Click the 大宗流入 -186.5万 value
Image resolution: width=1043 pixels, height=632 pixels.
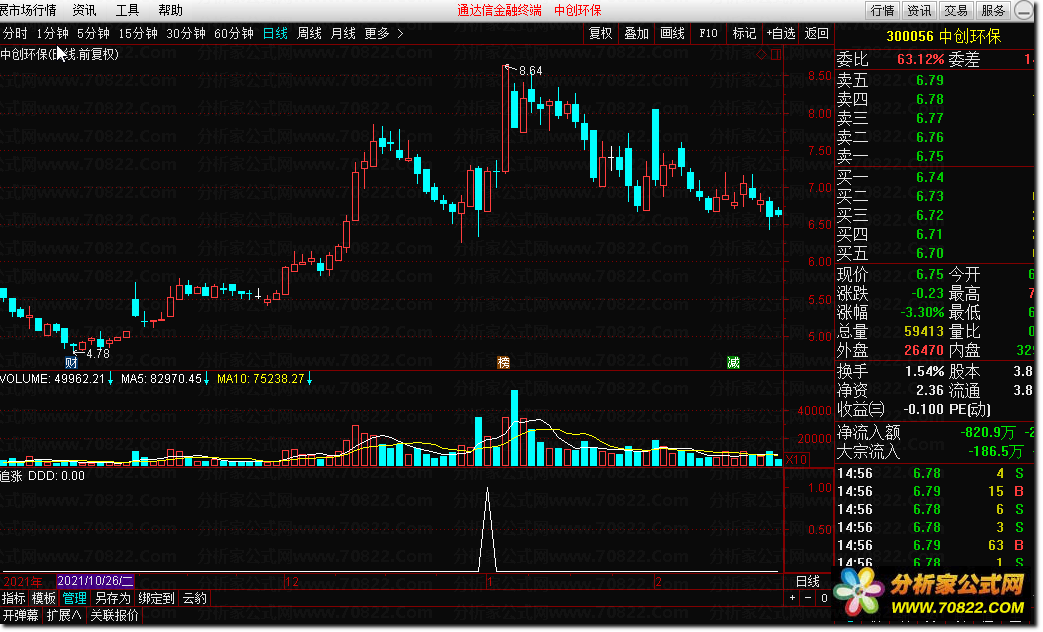coord(996,452)
